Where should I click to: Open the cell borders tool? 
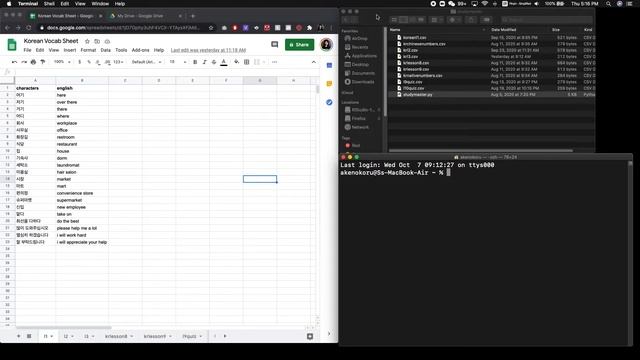coord(247,62)
